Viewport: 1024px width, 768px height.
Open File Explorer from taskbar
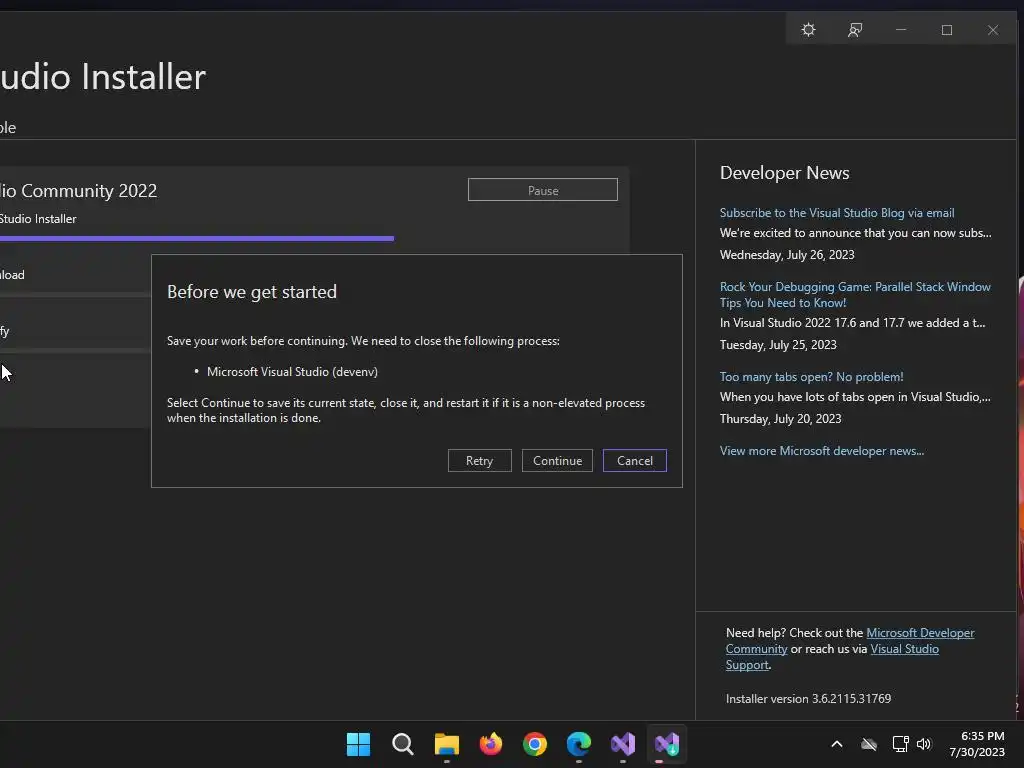click(447, 744)
